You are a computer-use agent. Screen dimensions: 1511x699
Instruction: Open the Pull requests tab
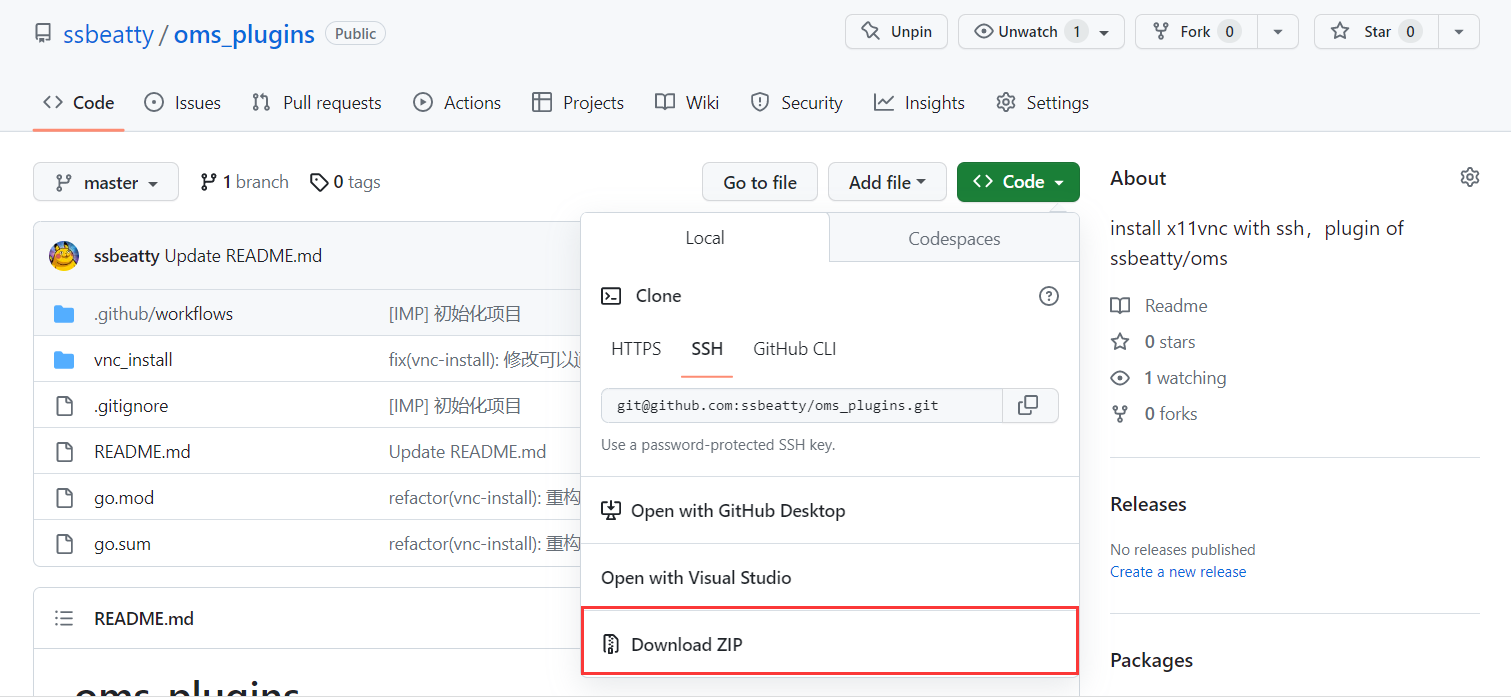(316, 103)
